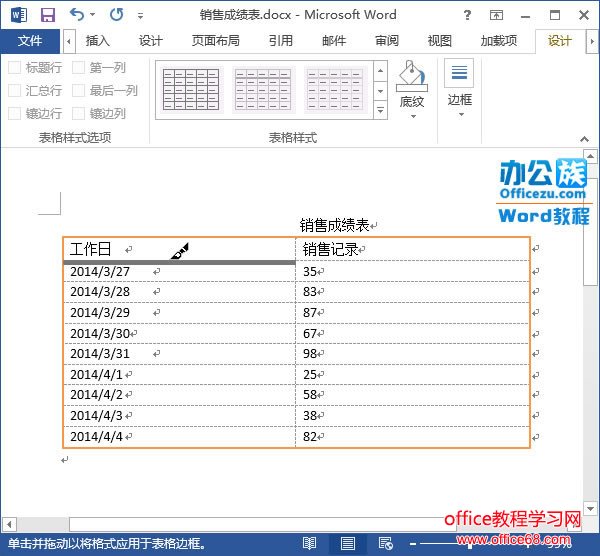Toggle the 第一列 checkbox
This screenshot has height=556, width=600.
pyautogui.click(x=78, y=68)
